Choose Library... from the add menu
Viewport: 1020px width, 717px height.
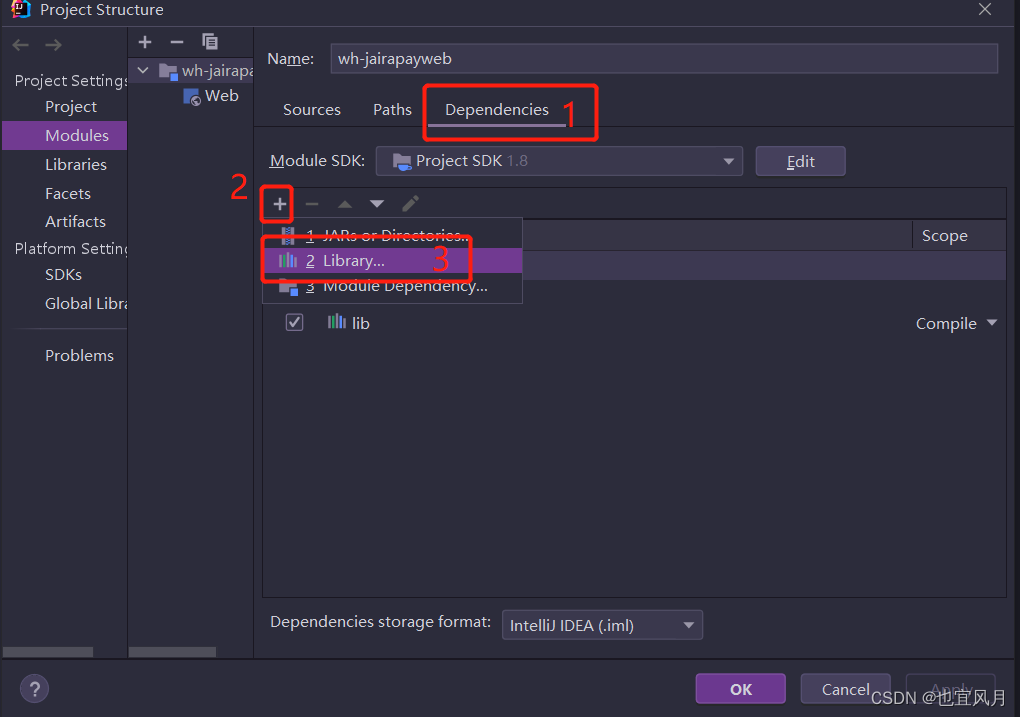(392, 261)
